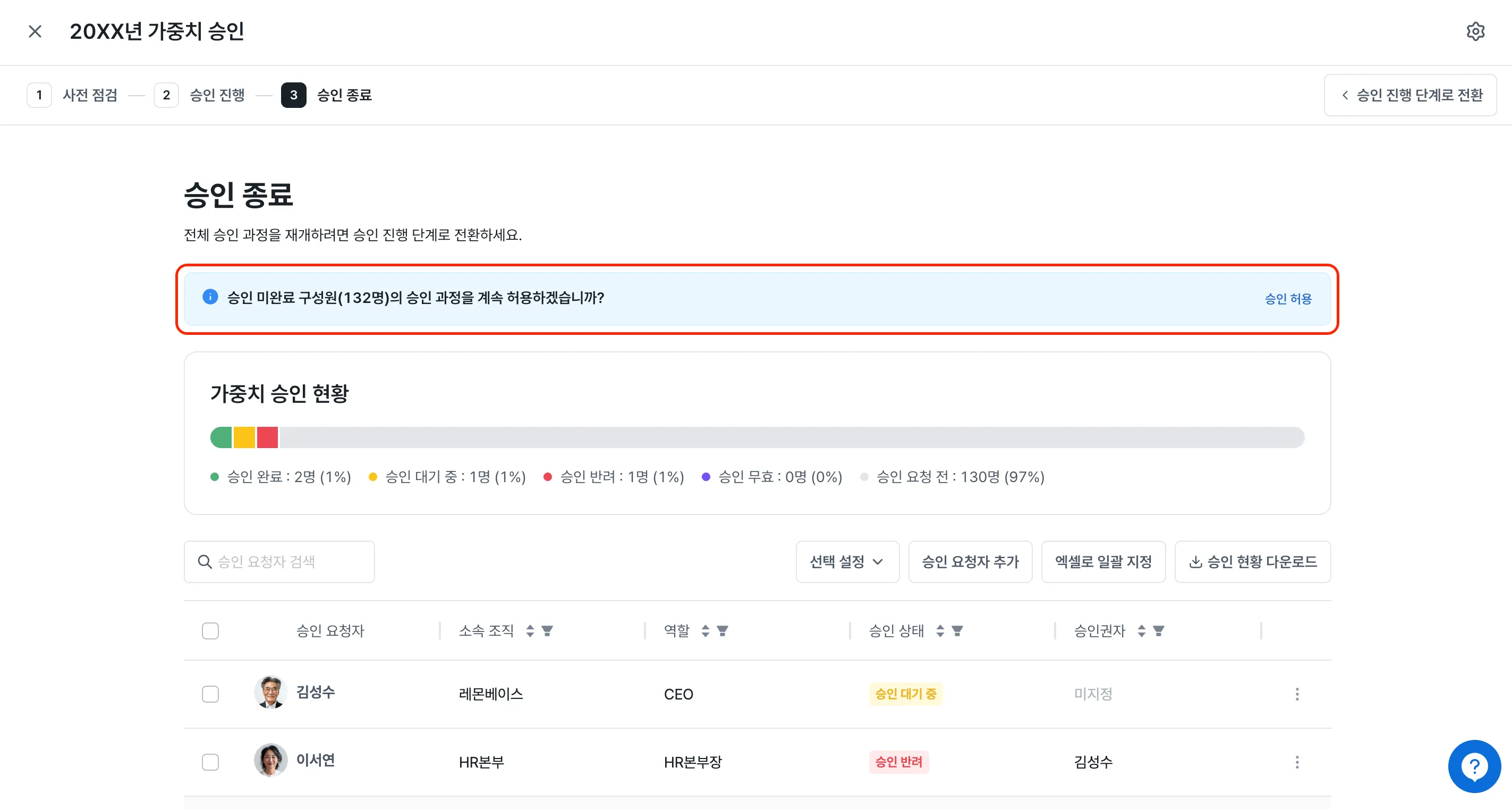The image size is (1512, 809).
Task: Click the HR본부장 role cell
Action: click(693, 762)
